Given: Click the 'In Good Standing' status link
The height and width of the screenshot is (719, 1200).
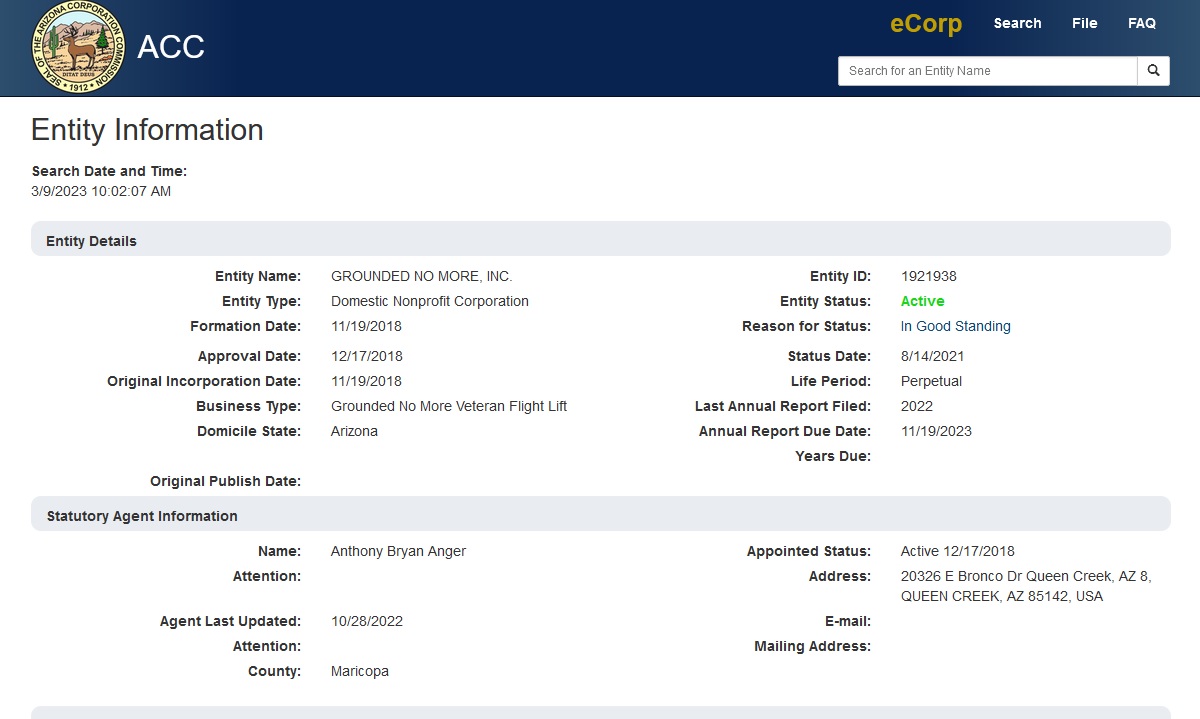Looking at the screenshot, I should click(x=955, y=326).
